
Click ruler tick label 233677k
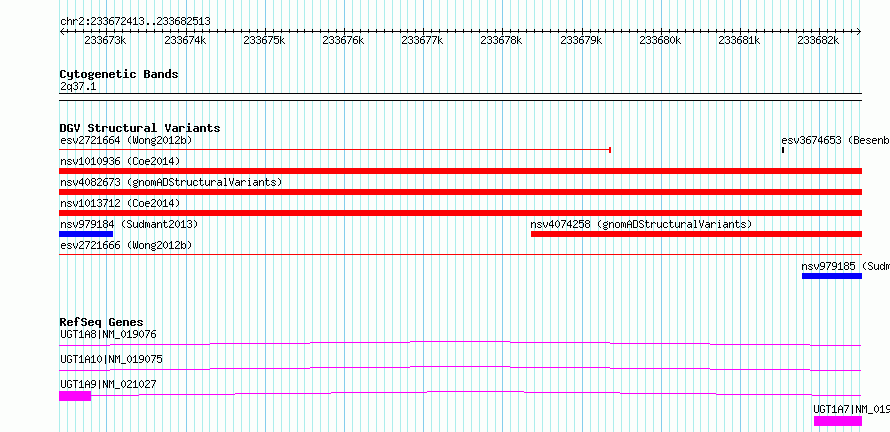(422, 40)
